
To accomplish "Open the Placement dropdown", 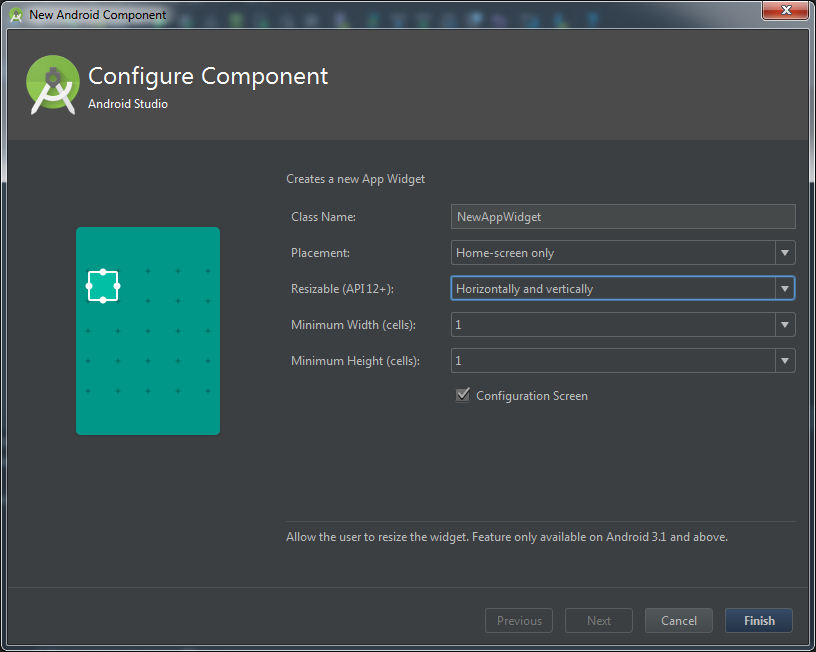I will [622, 253].
